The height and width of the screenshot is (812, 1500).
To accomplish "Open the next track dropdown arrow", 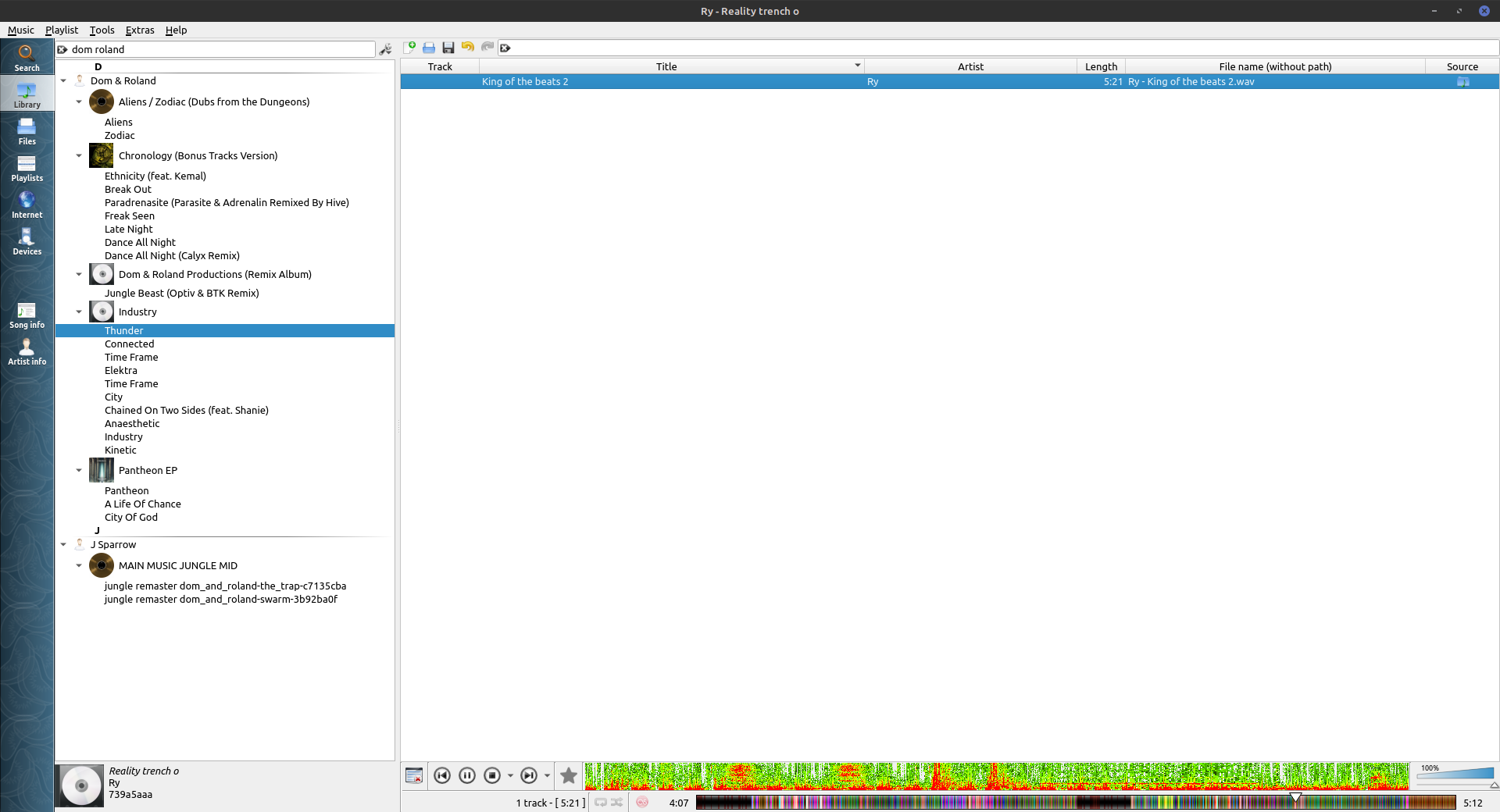I will (x=547, y=775).
